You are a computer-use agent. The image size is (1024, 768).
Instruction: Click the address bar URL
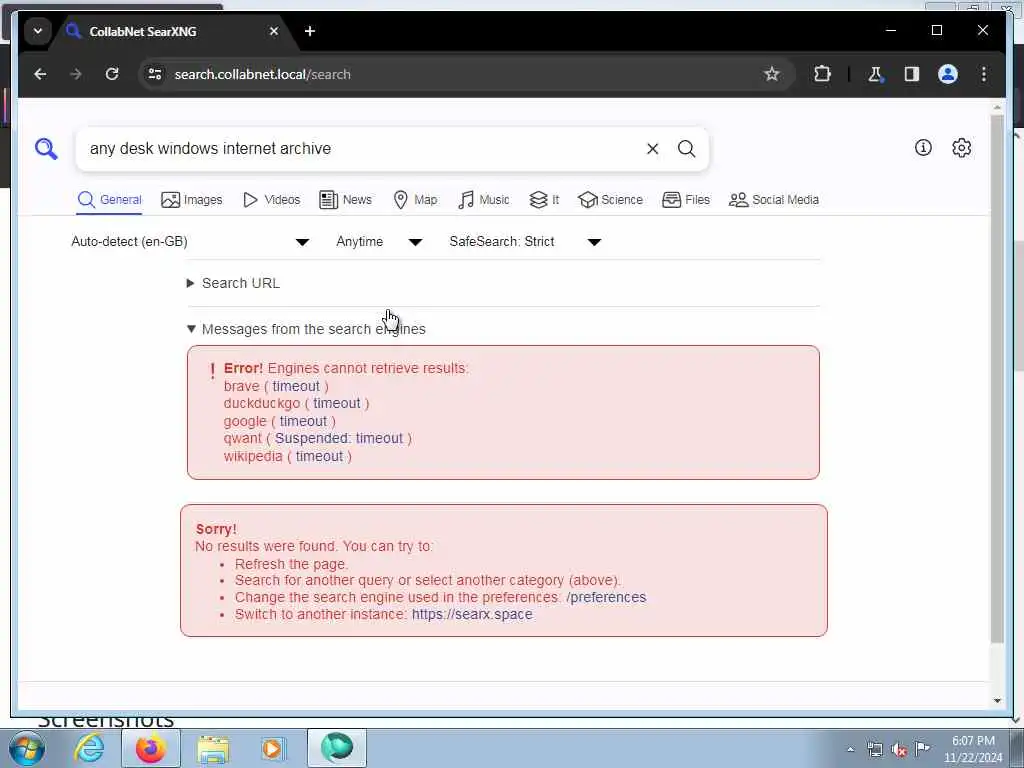click(x=263, y=74)
